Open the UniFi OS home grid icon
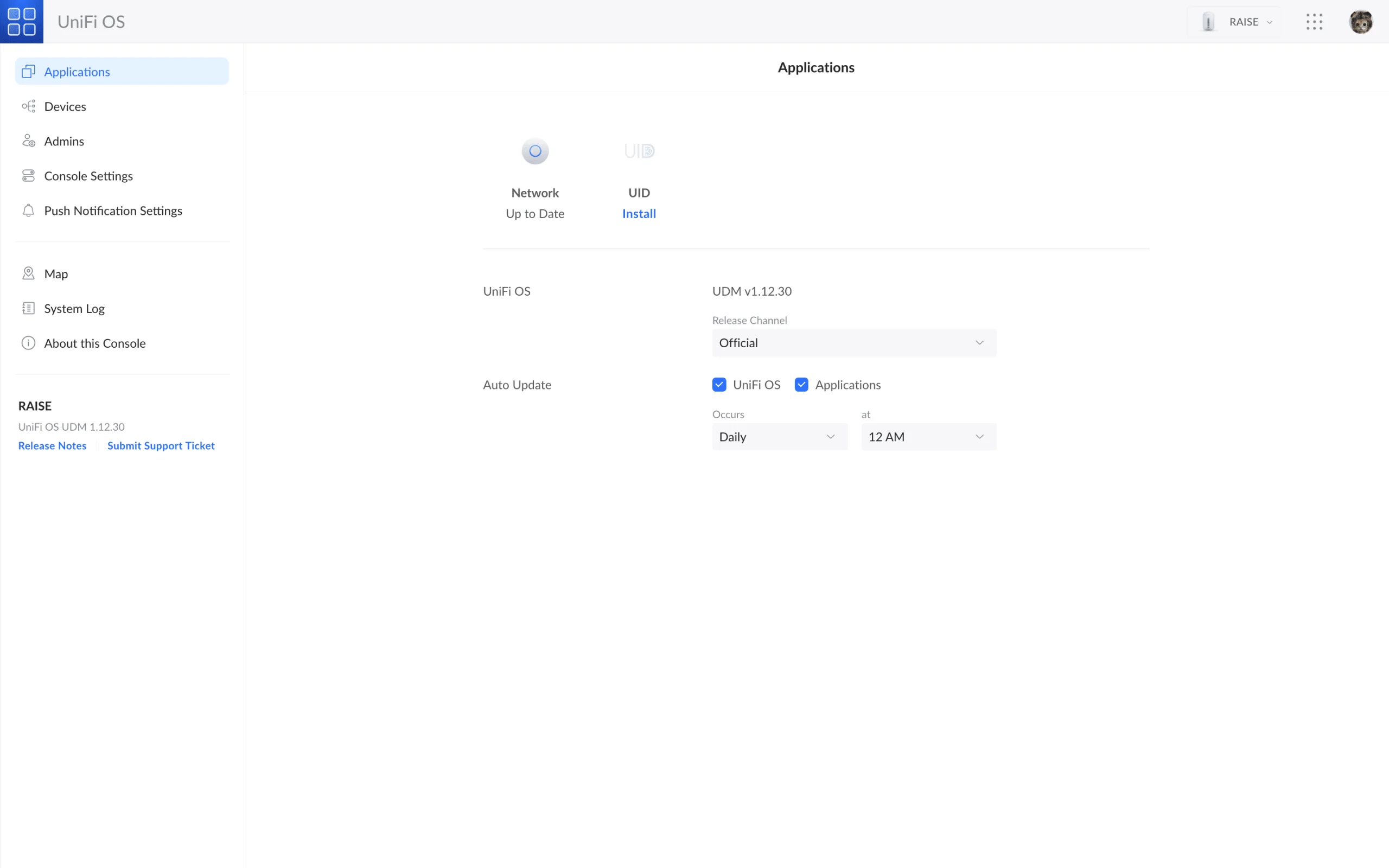The height and width of the screenshot is (868, 1389). click(22, 21)
